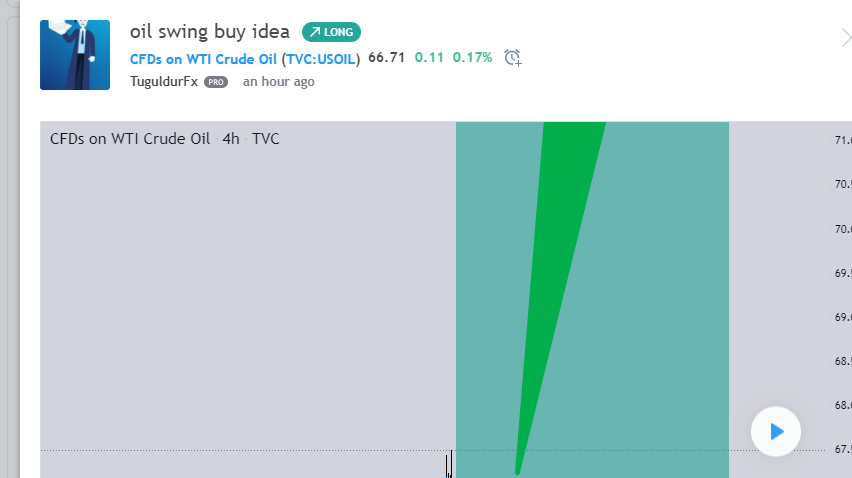Click the 0.17% change percentage
Image resolution: width=852 pixels, height=478 pixels.
(472, 58)
